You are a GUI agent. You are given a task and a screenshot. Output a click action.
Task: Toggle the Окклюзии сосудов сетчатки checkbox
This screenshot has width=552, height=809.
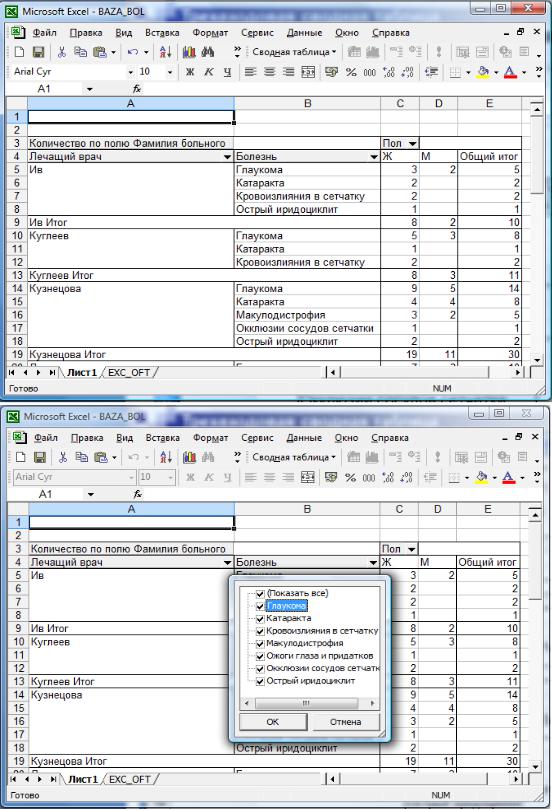(260, 669)
